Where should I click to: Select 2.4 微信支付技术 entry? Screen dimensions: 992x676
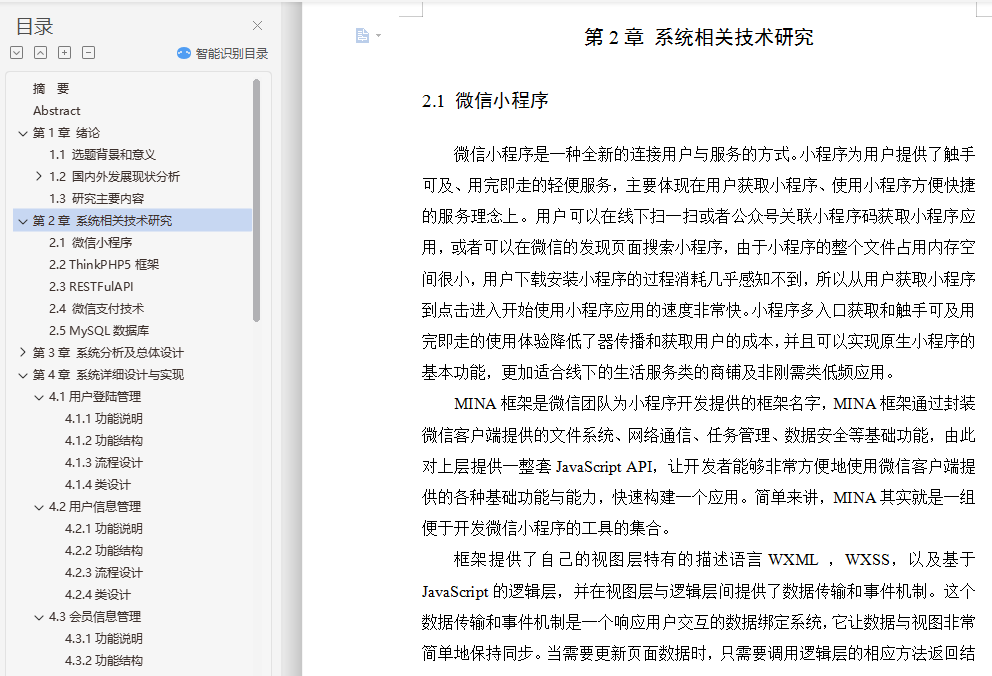pyautogui.click(x=97, y=309)
